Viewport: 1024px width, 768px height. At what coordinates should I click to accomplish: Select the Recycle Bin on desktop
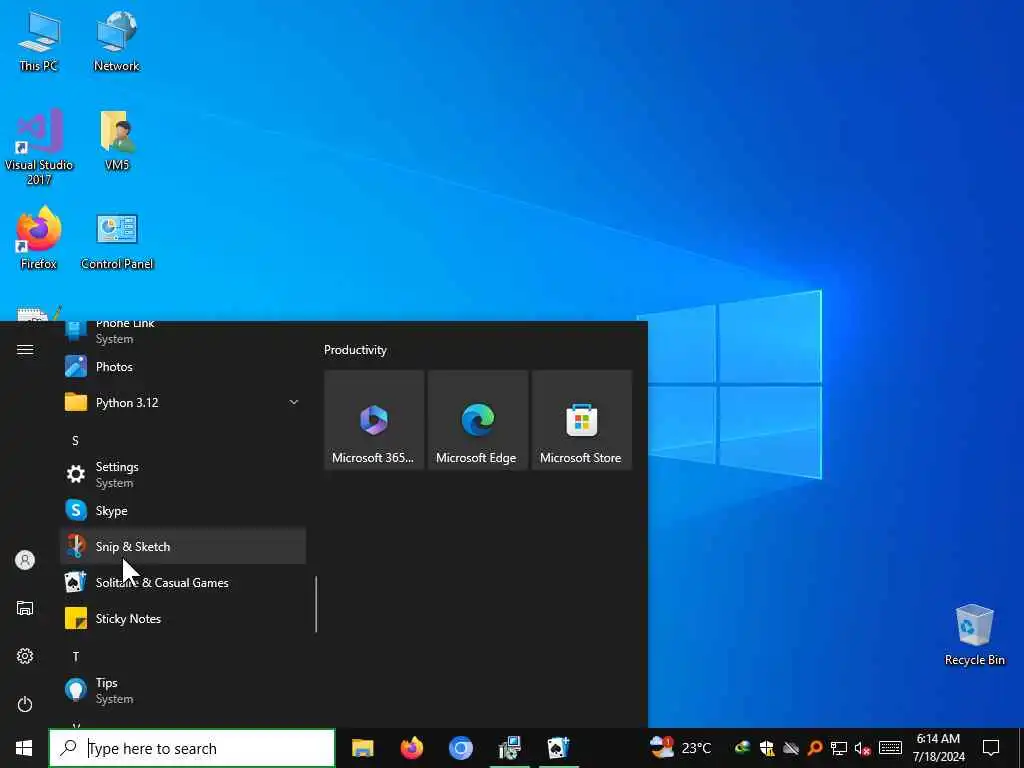click(974, 635)
